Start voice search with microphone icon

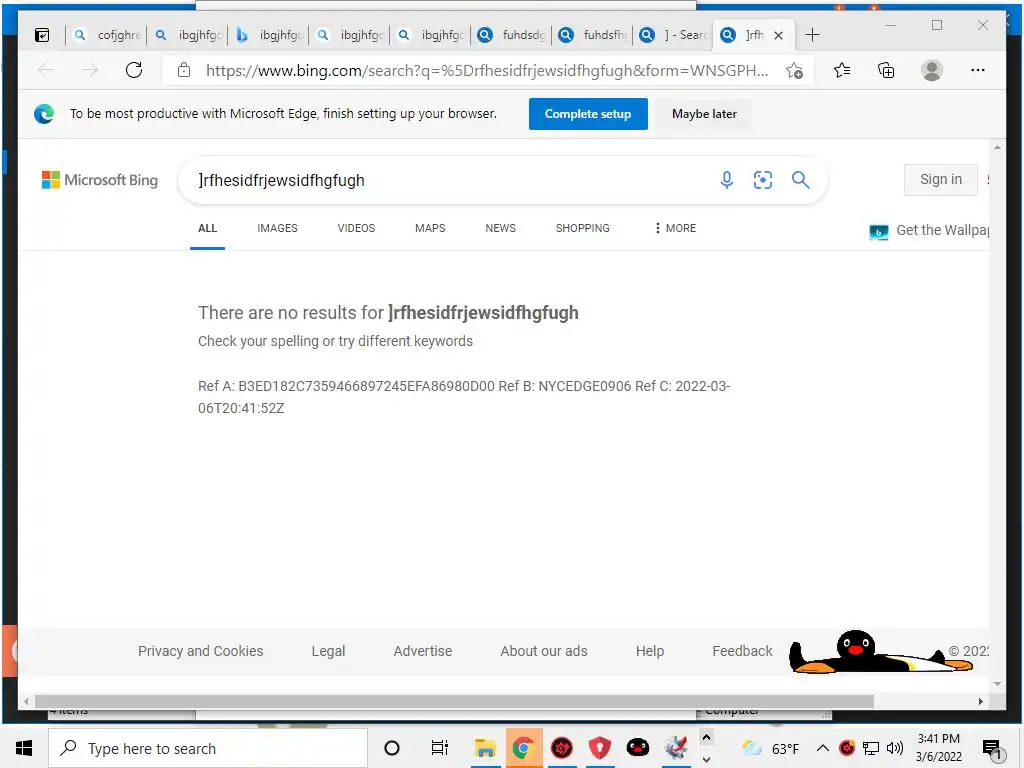[726, 180]
